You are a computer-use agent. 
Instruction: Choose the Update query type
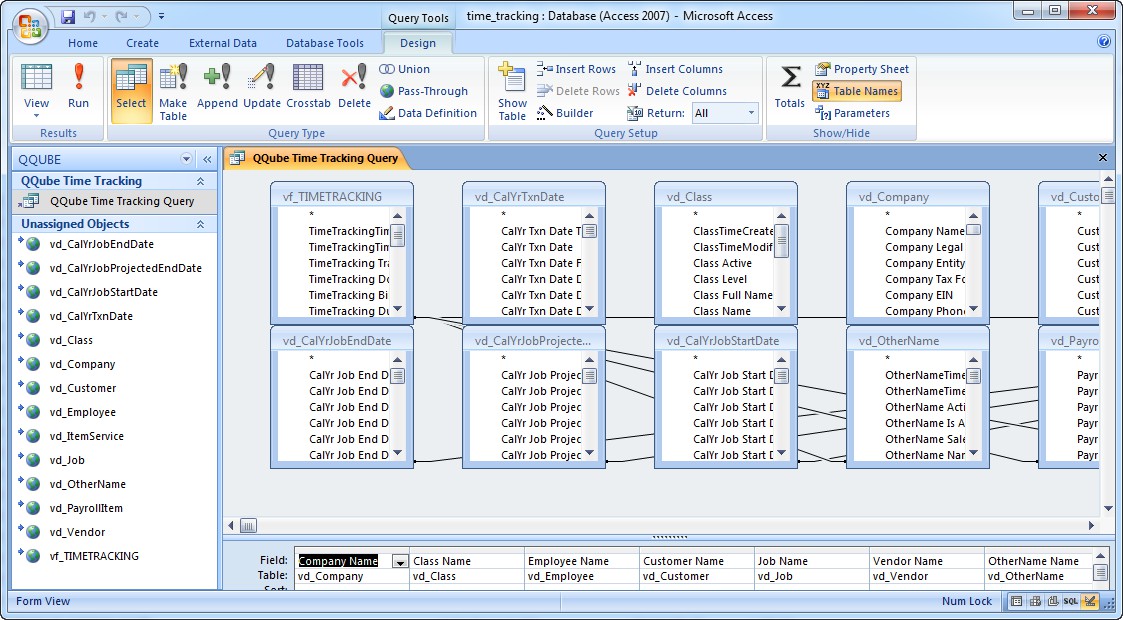[x=262, y=86]
